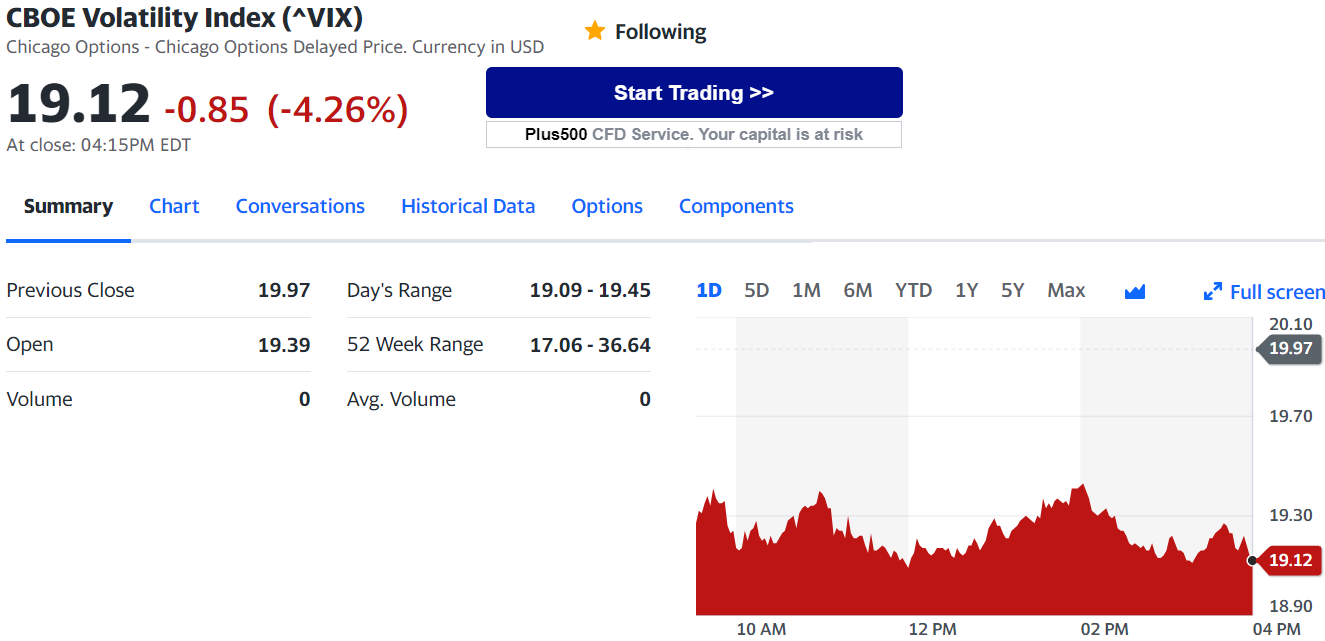Viewport: 1325px width, 641px height.
Task: Click the Start Trading button
Action: click(694, 93)
